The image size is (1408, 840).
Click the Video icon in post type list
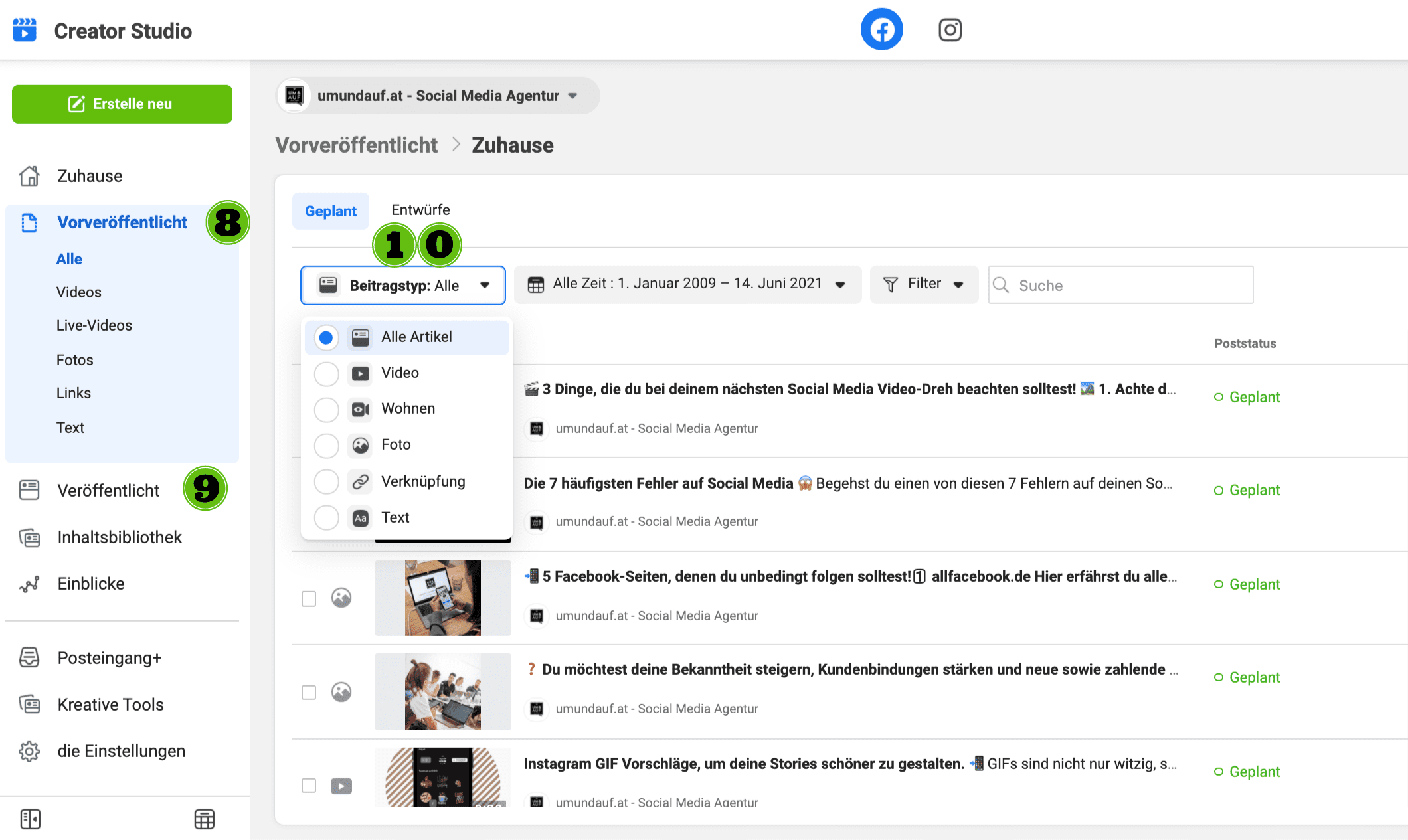361,373
